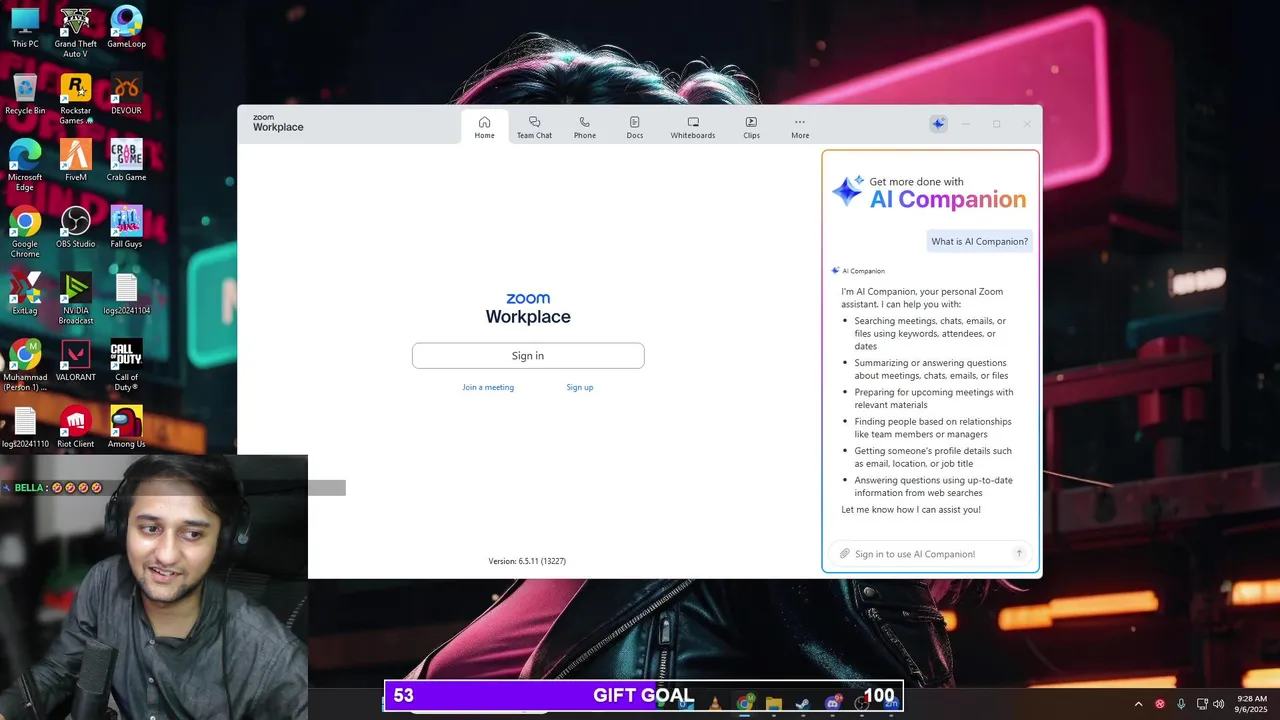Open the volume control in system tray

coord(1218,704)
